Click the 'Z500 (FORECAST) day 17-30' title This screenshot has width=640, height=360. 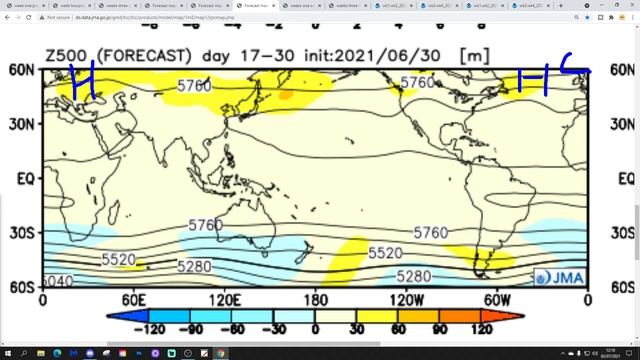click(x=169, y=56)
